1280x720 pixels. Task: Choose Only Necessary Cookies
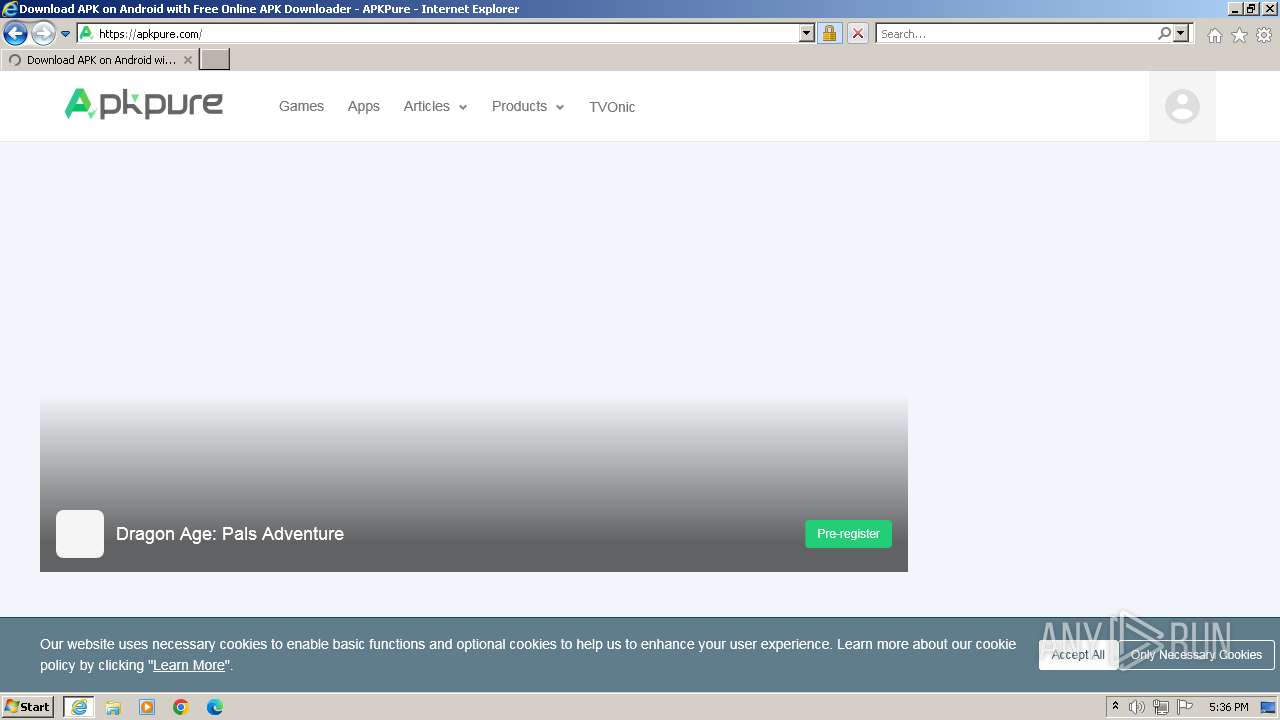click(x=1196, y=655)
